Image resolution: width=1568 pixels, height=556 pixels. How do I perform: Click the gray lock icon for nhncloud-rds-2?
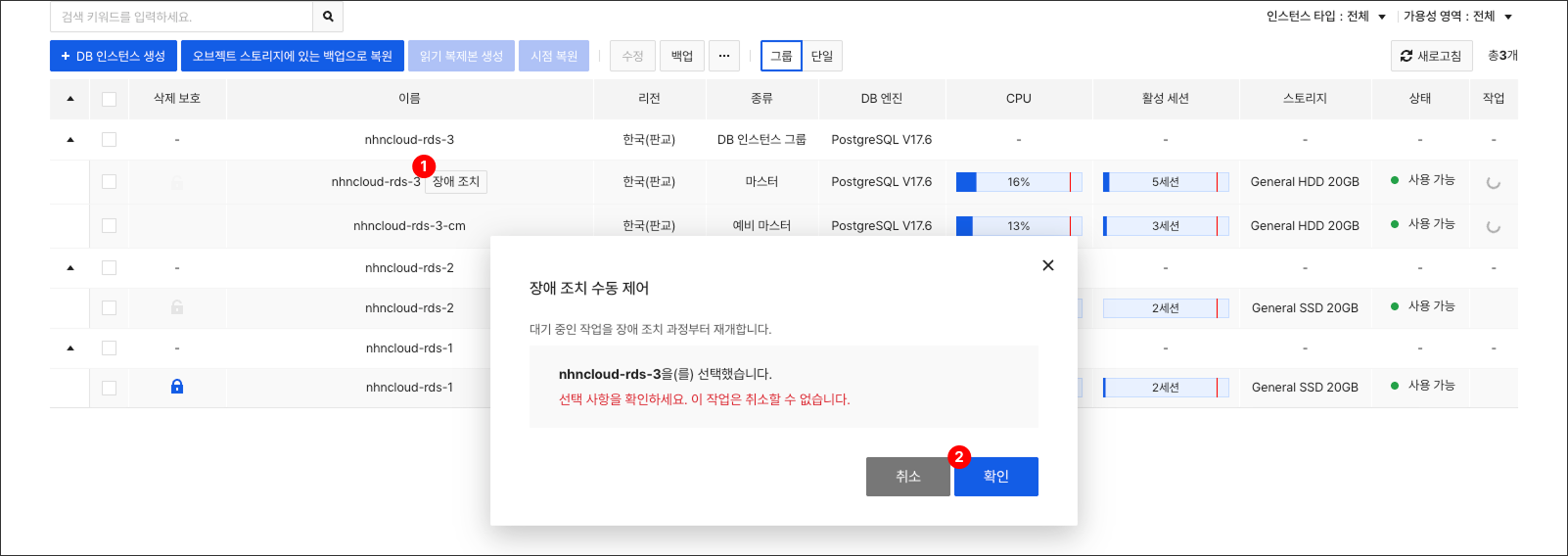177,307
